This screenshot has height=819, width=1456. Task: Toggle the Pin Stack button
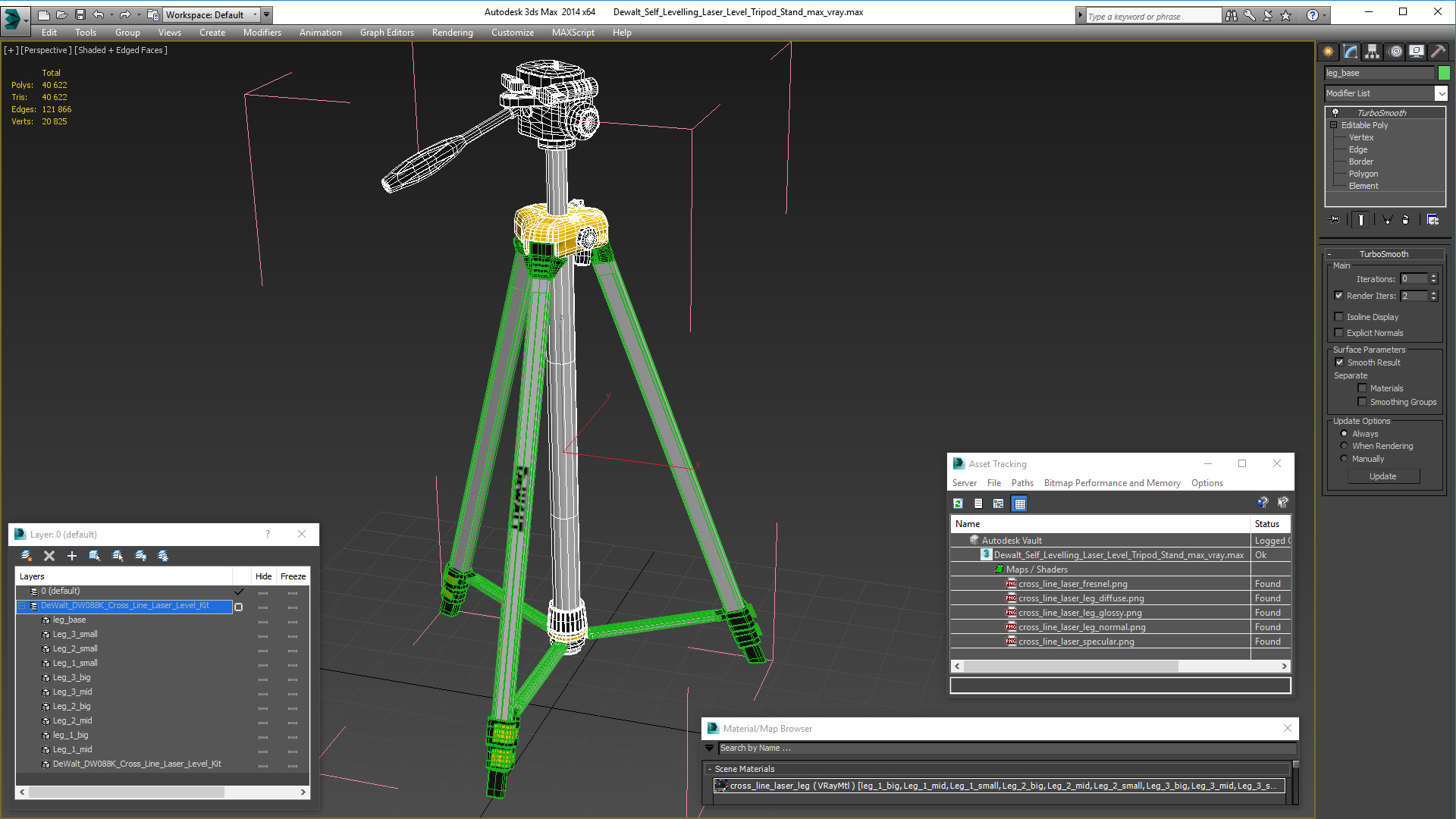point(1335,220)
